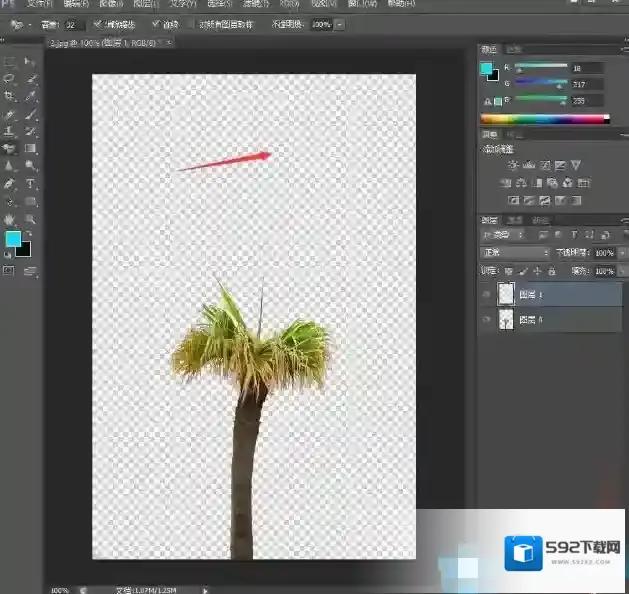The width and height of the screenshot is (629, 594).
Task: Toggle lock all padlock in Layers panel
Action: 552,272
